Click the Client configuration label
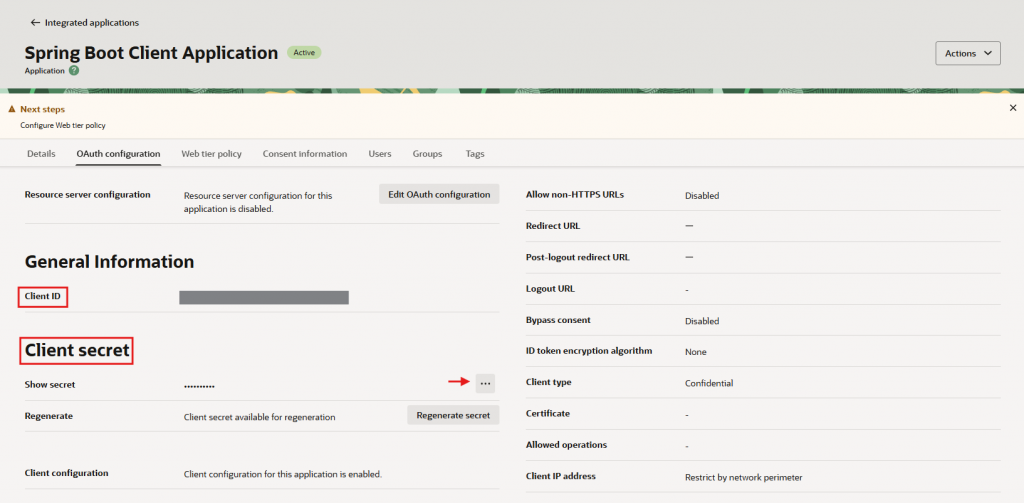The height and width of the screenshot is (503, 1024). pos(67,472)
